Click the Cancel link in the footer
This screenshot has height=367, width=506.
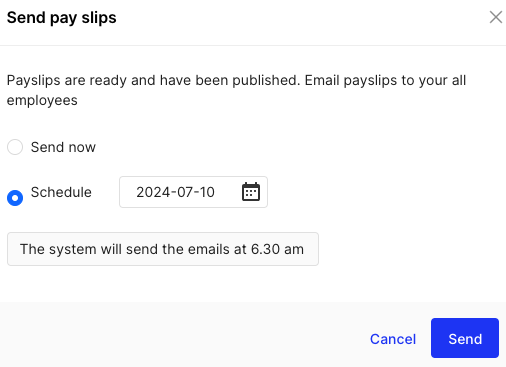(x=393, y=339)
